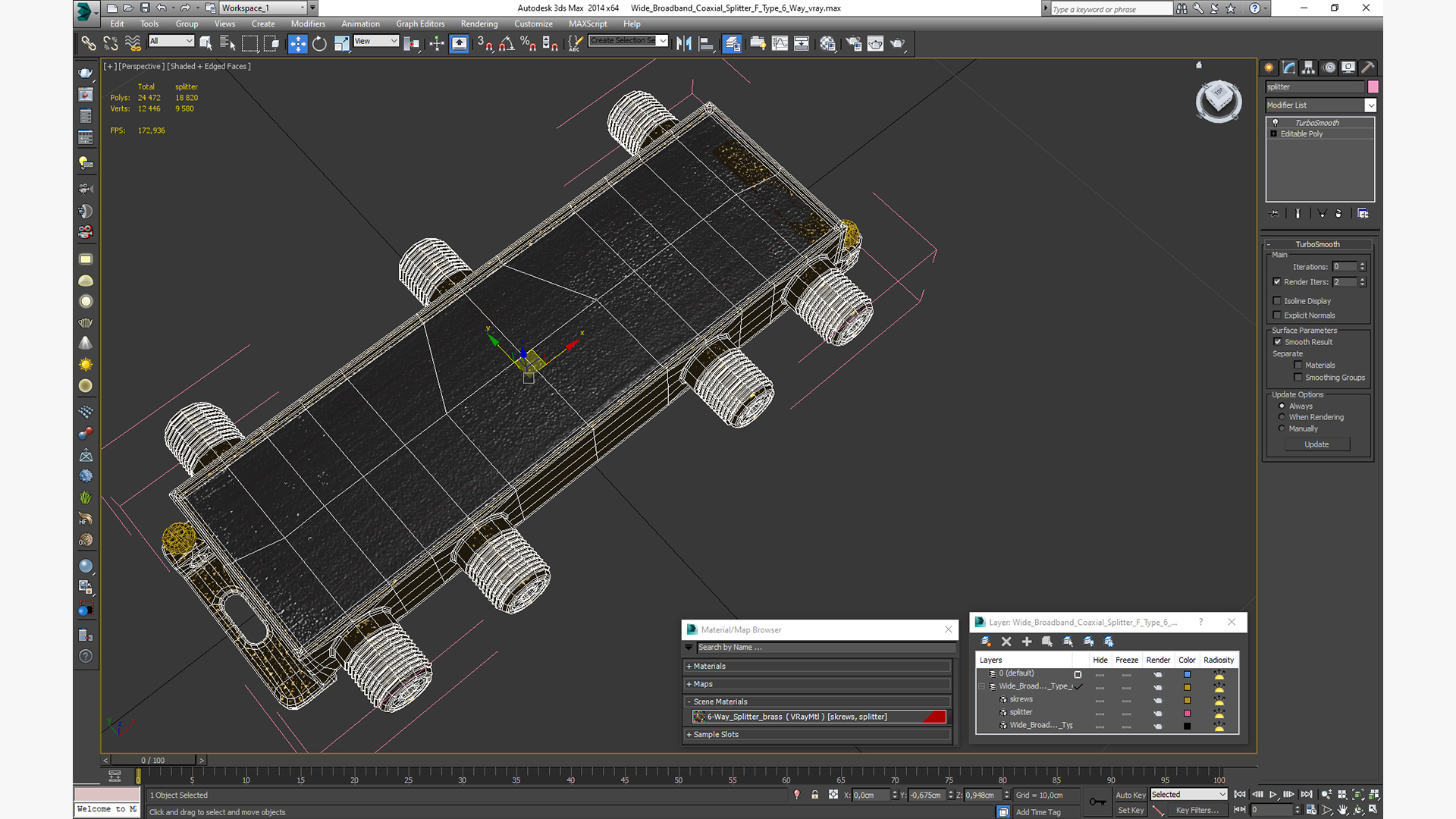Click the Align tool icon
The image size is (1456, 819).
(x=706, y=43)
